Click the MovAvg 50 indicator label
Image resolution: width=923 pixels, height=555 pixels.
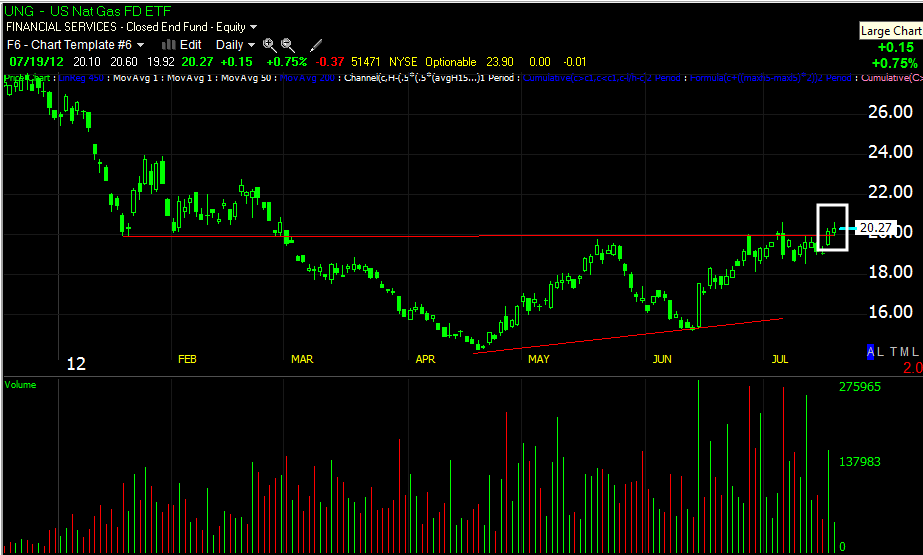coord(245,78)
